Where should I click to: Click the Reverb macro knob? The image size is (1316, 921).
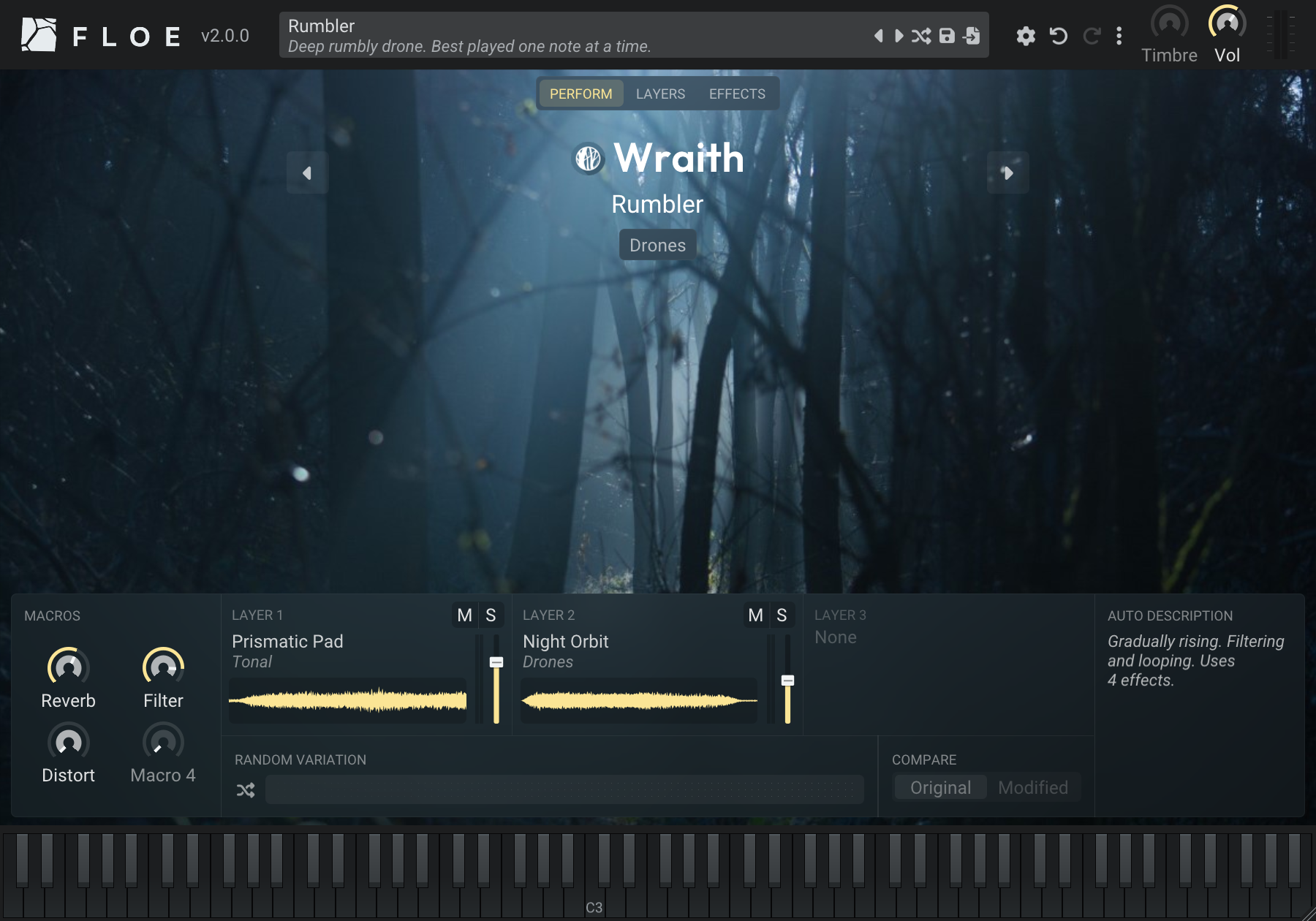[69, 667]
